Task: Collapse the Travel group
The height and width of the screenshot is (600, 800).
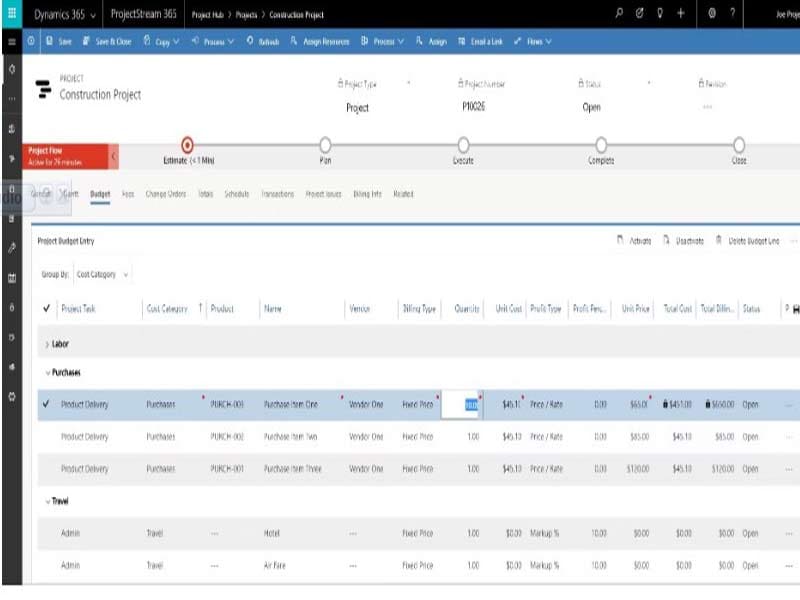Action: [x=47, y=501]
